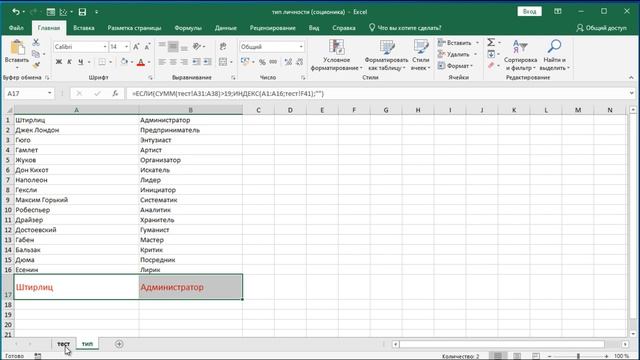
Task: Click the AutoSum sigma icon
Action: tap(491, 42)
